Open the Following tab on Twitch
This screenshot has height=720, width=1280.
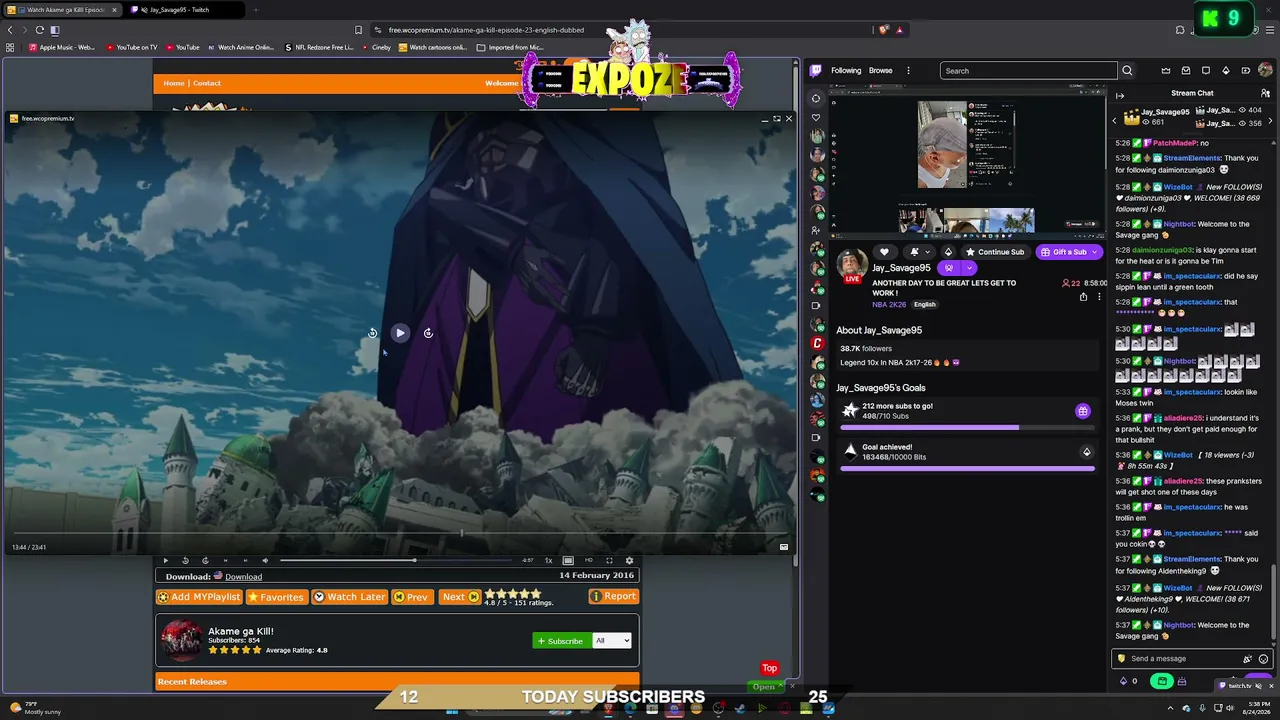846,71
